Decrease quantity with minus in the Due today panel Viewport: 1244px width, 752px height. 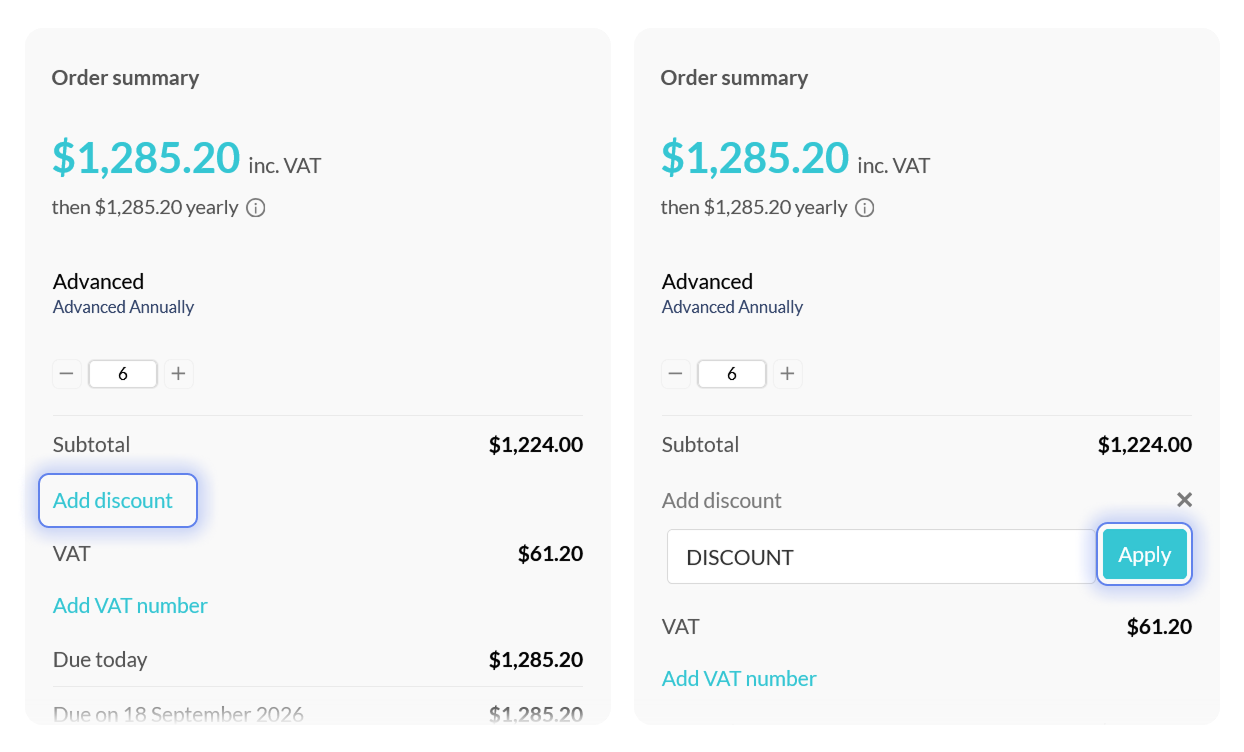pos(67,374)
